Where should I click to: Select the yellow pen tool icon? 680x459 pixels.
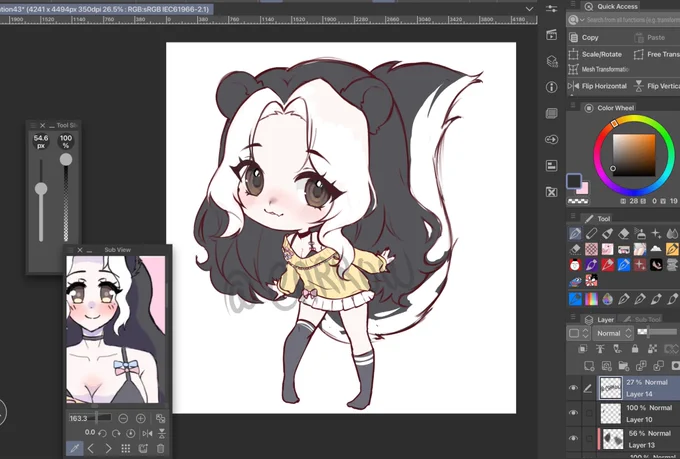coord(672,249)
